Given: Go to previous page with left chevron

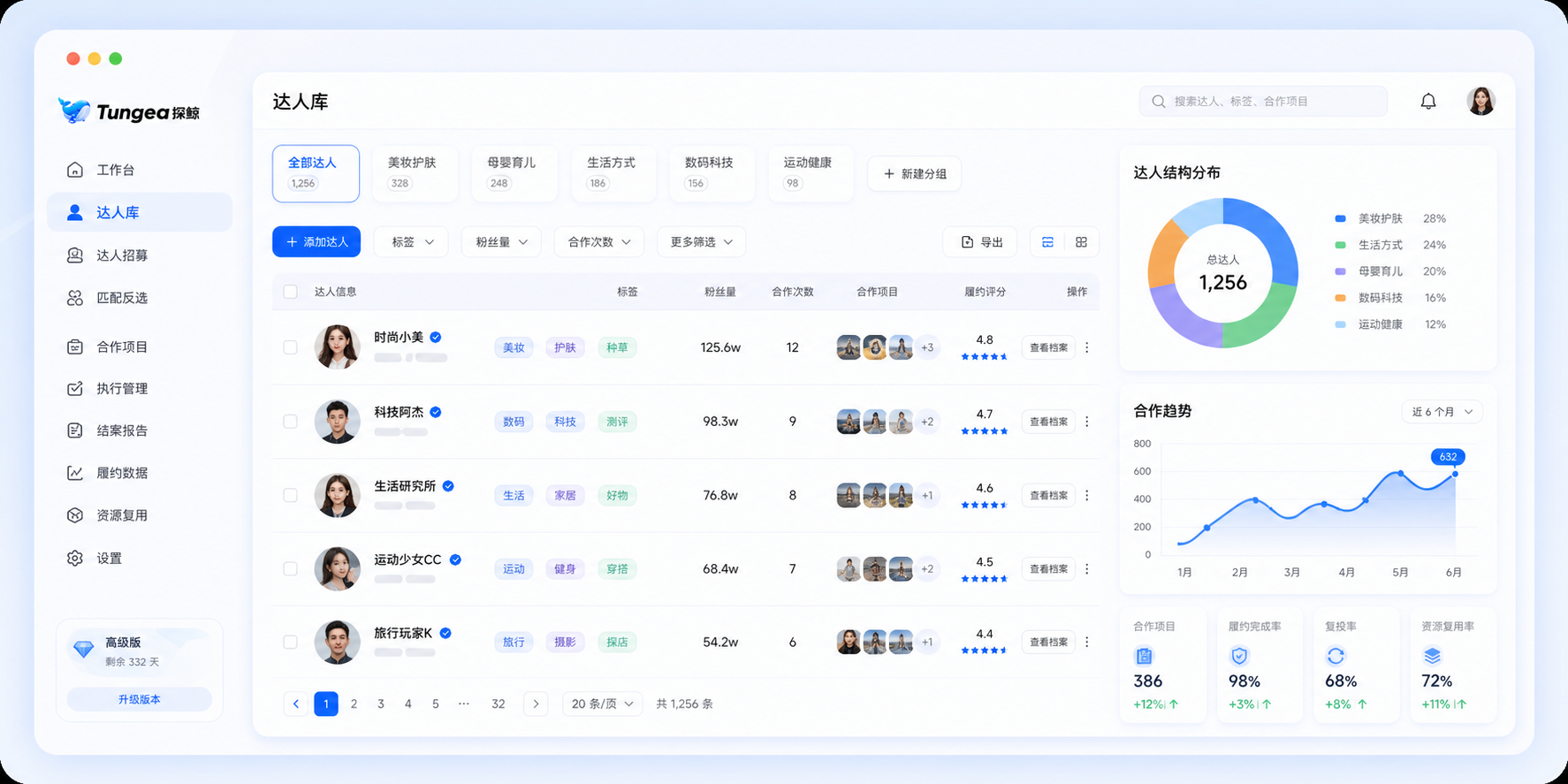Looking at the screenshot, I should [x=296, y=704].
